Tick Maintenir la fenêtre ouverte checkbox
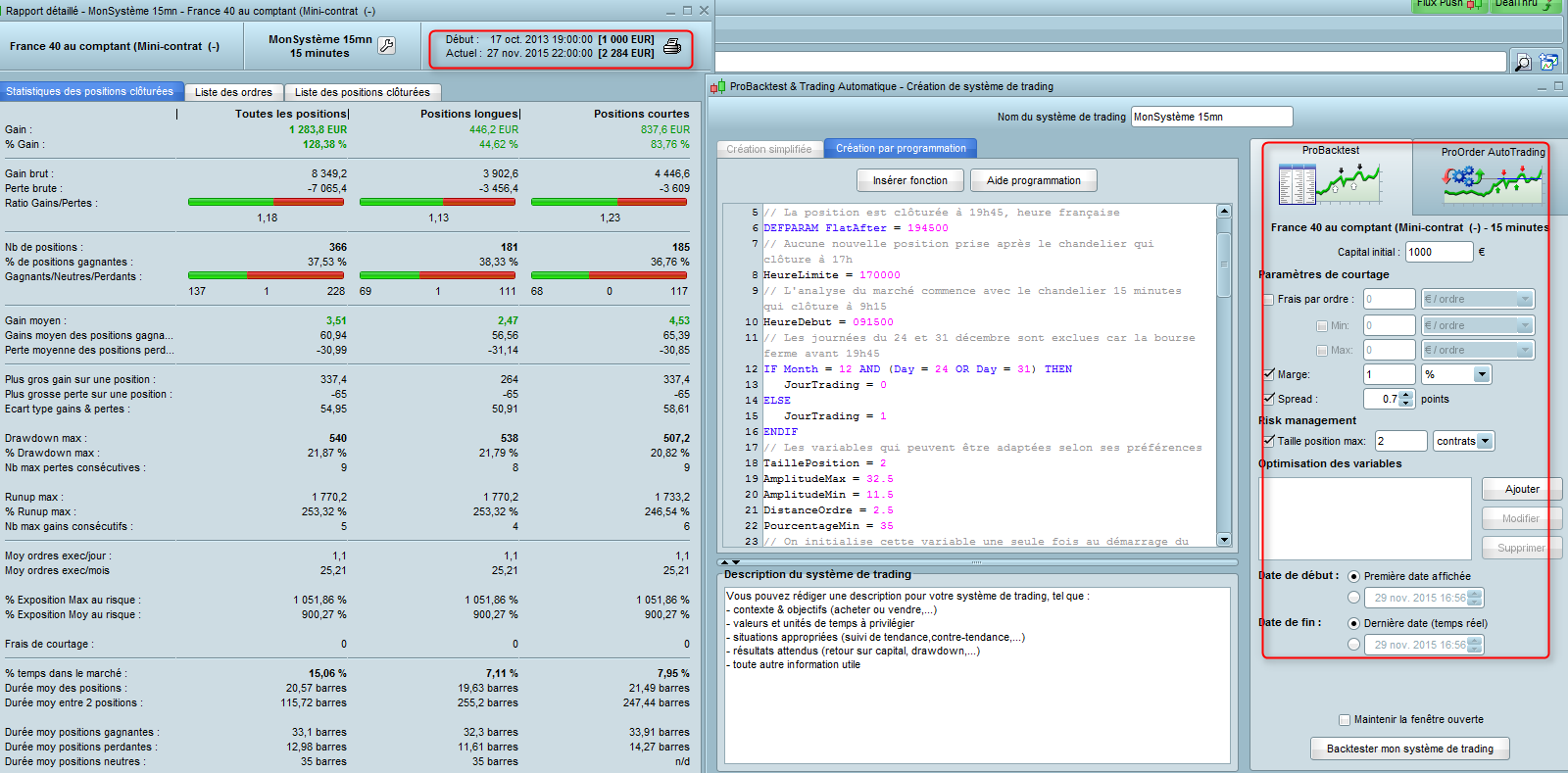Image resolution: width=1568 pixels, height=773 pixels. point(1345,720)
